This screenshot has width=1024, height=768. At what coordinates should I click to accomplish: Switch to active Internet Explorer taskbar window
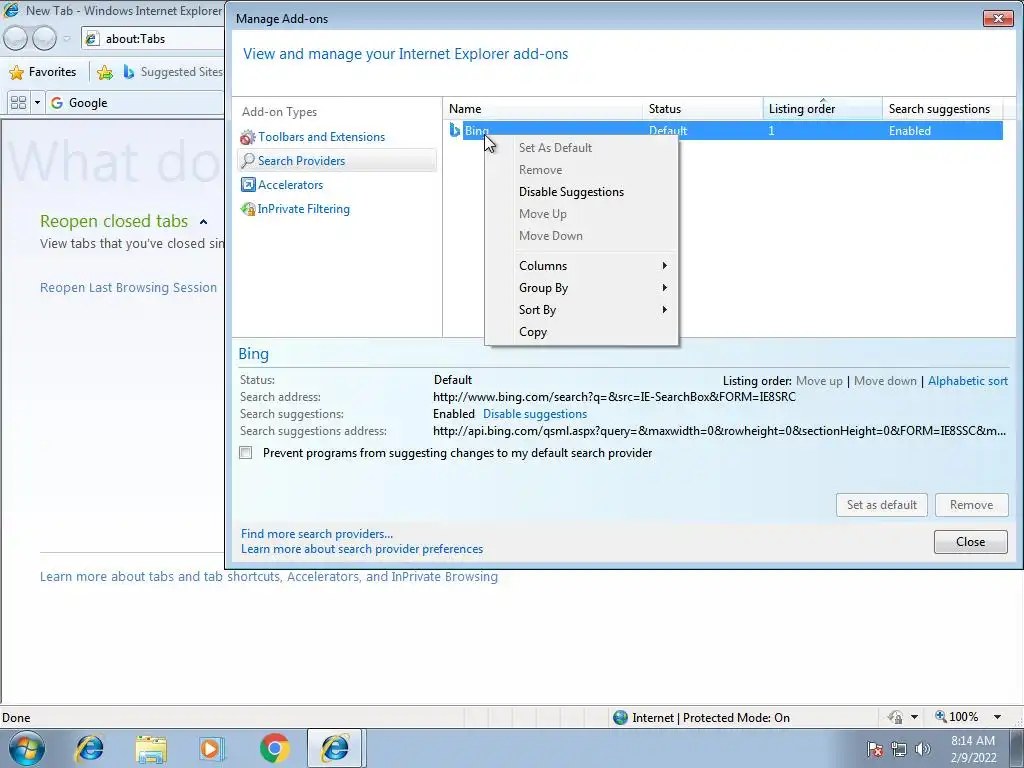coord(335,748)
